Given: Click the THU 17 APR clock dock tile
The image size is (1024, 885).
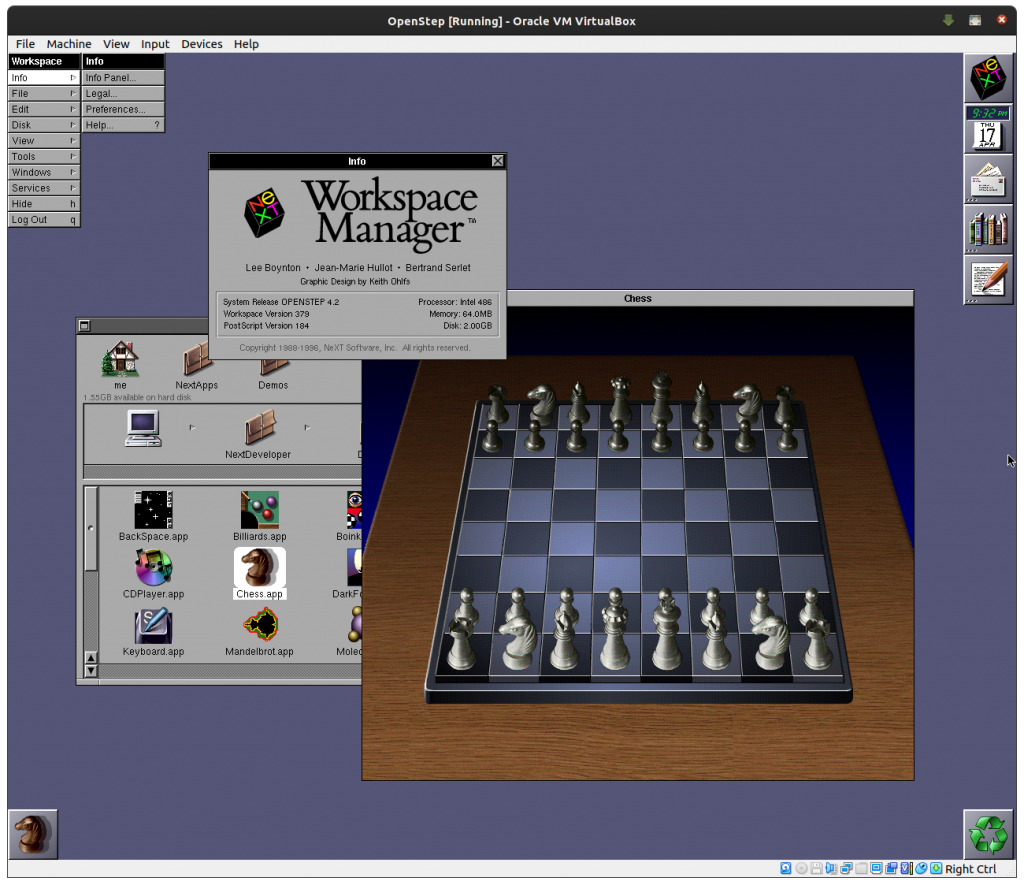Looking at the screenshot, I should [x=988, y=128].
